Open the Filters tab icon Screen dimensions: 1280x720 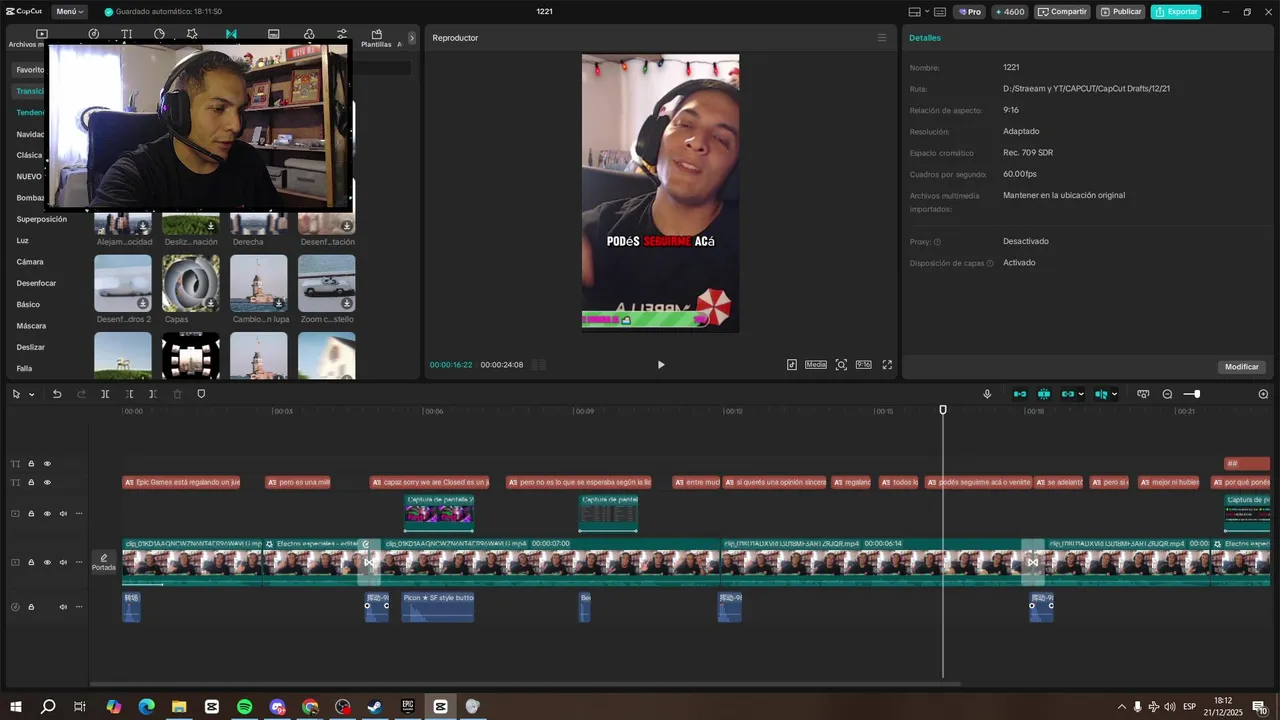[x=308, y=34]
